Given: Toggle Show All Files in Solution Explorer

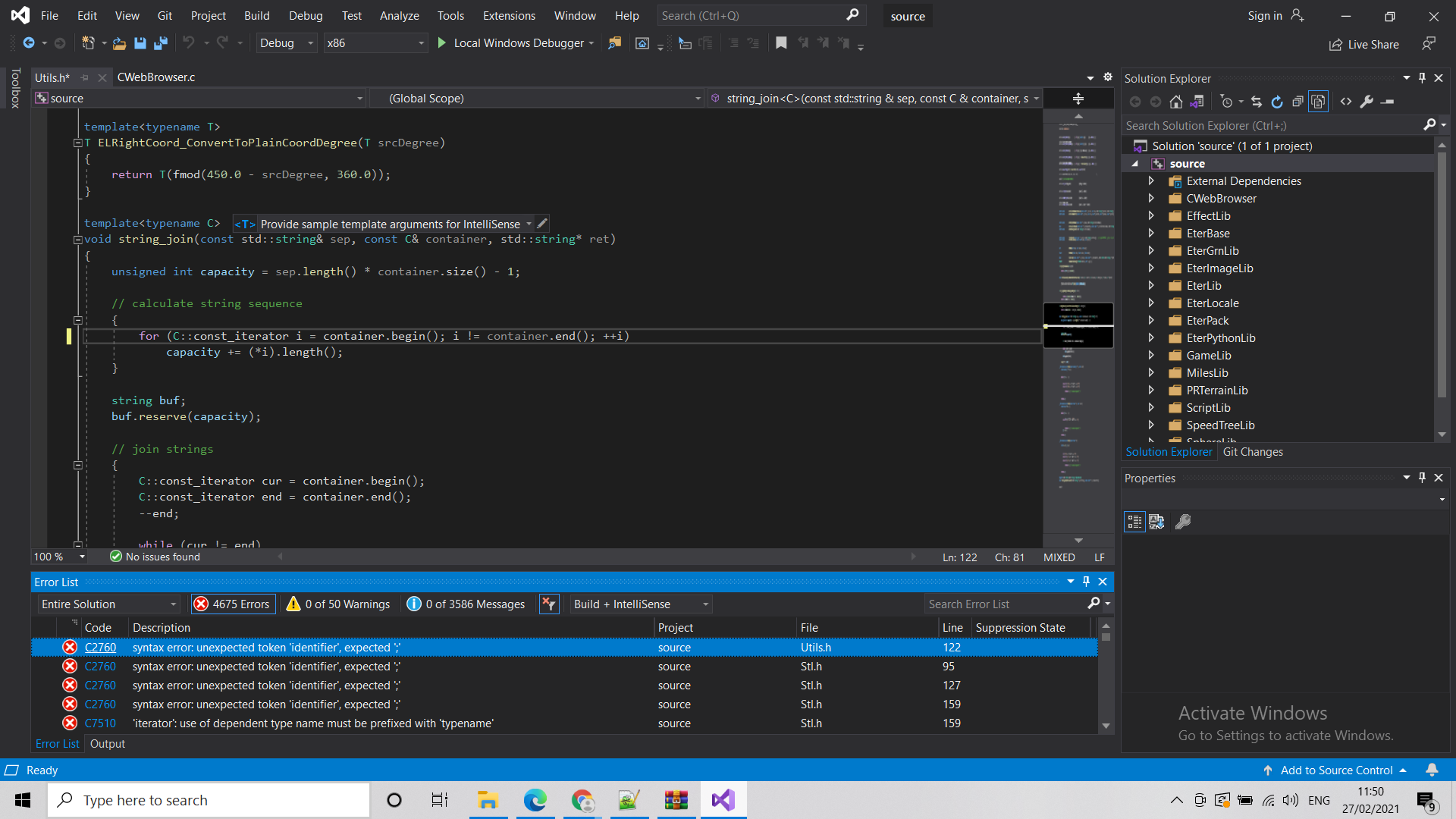Looking at the screenshot, I should (x=1319, y=102).
